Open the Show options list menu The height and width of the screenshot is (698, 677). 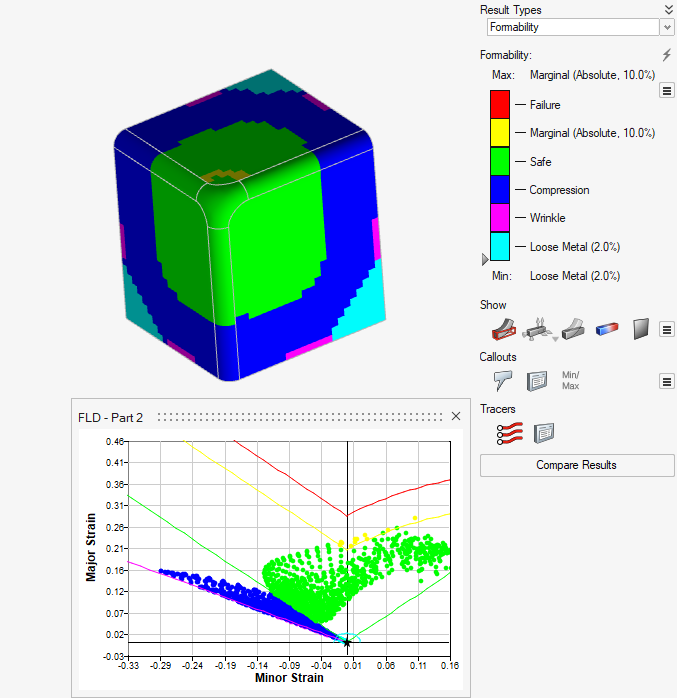click(x=666, y=330)
